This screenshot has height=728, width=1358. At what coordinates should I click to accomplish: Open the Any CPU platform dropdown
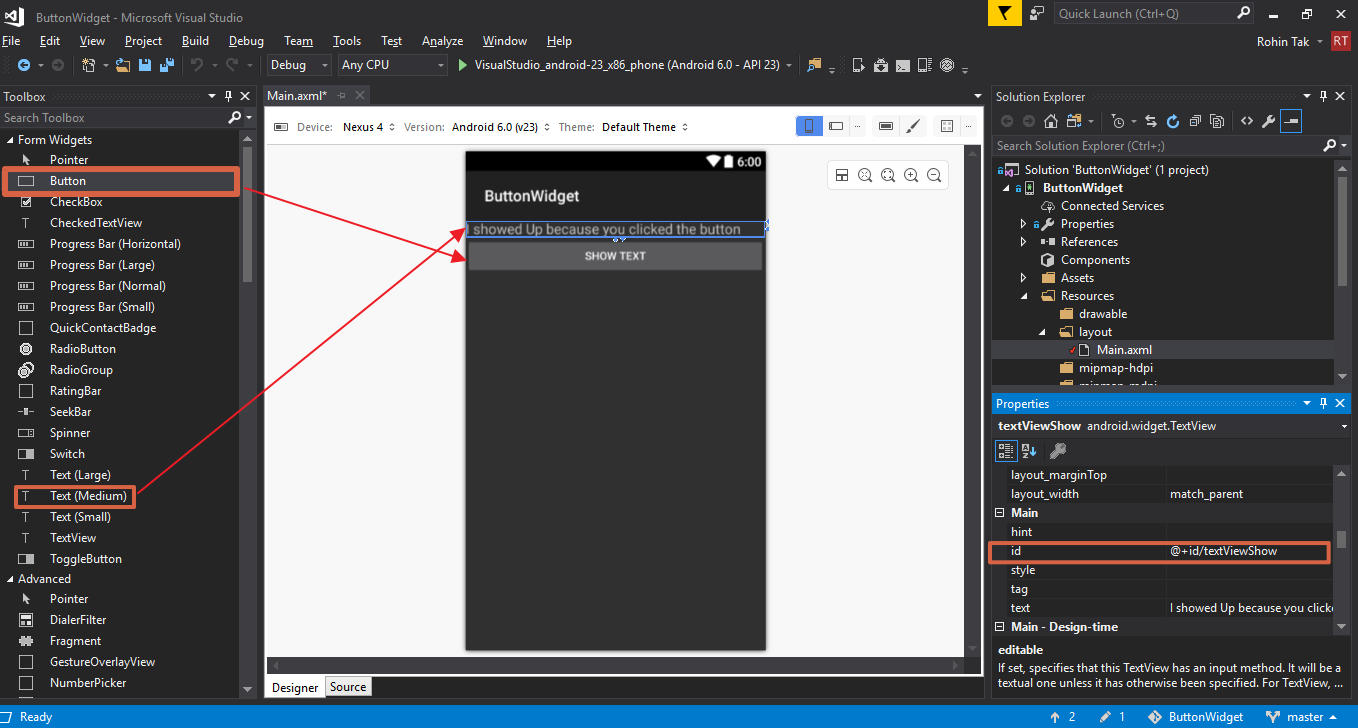[x=392, y=65]
